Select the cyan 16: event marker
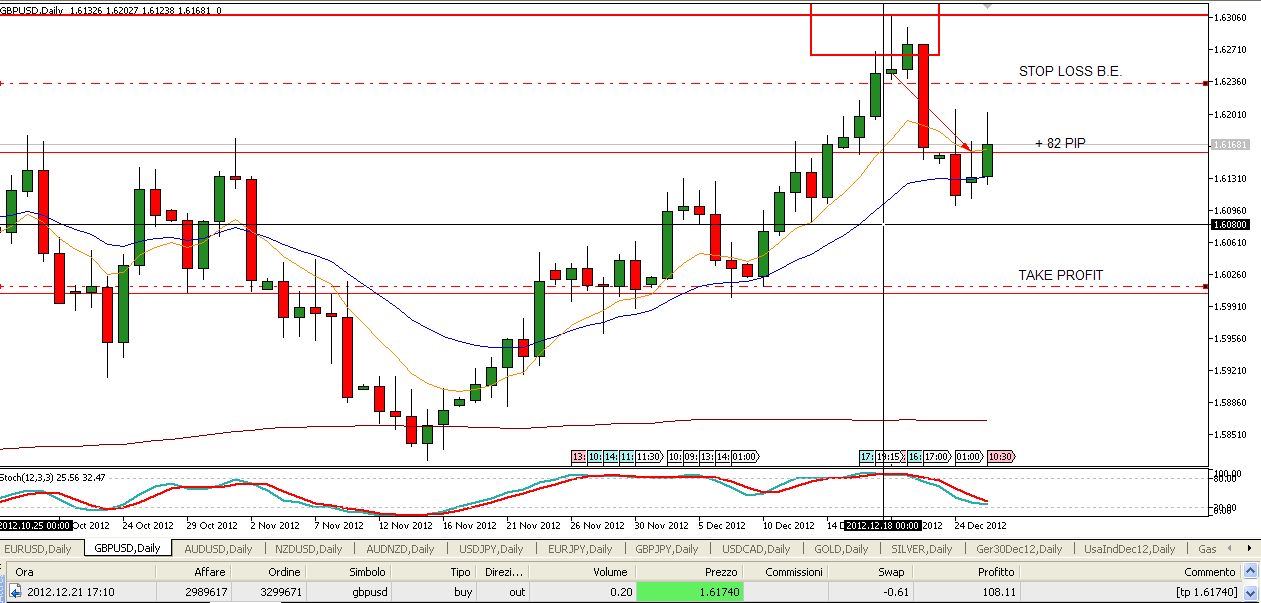The height and width of the screenshot is (603, 1261). click(914, 456)
